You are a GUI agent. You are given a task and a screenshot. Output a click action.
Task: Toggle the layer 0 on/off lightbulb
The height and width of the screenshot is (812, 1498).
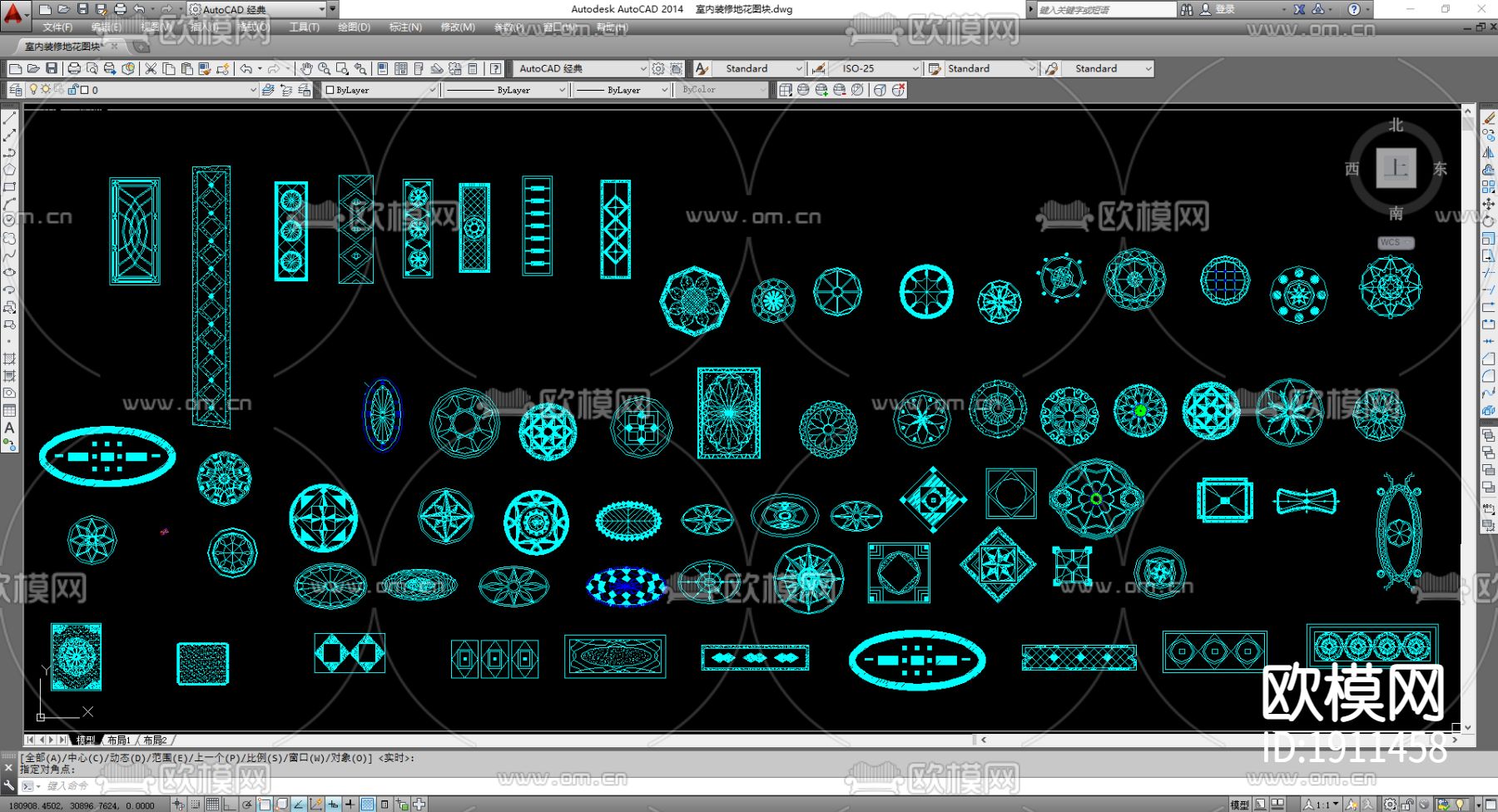[34, 90]
